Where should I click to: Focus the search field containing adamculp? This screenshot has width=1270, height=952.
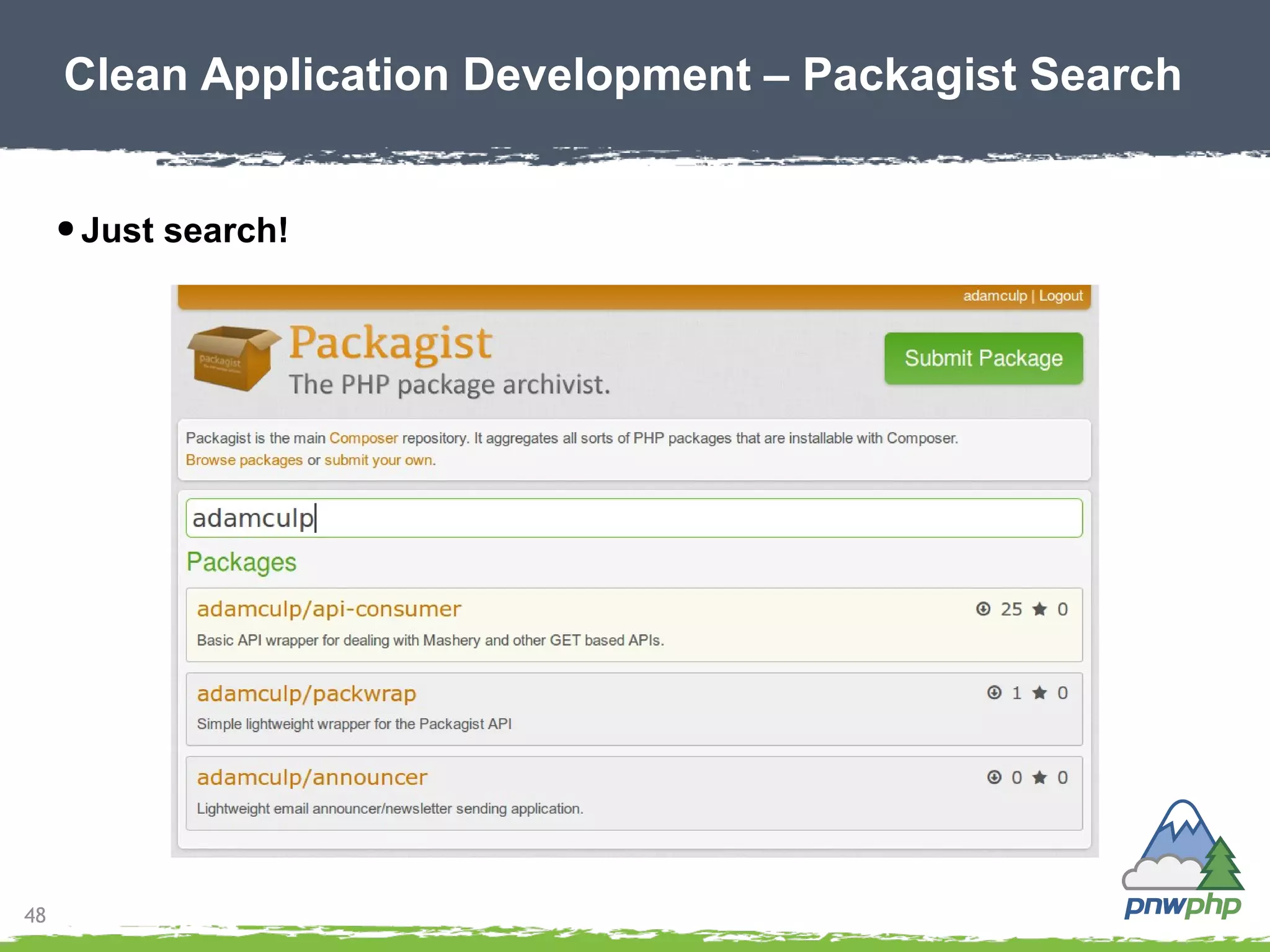coord(634,518)
